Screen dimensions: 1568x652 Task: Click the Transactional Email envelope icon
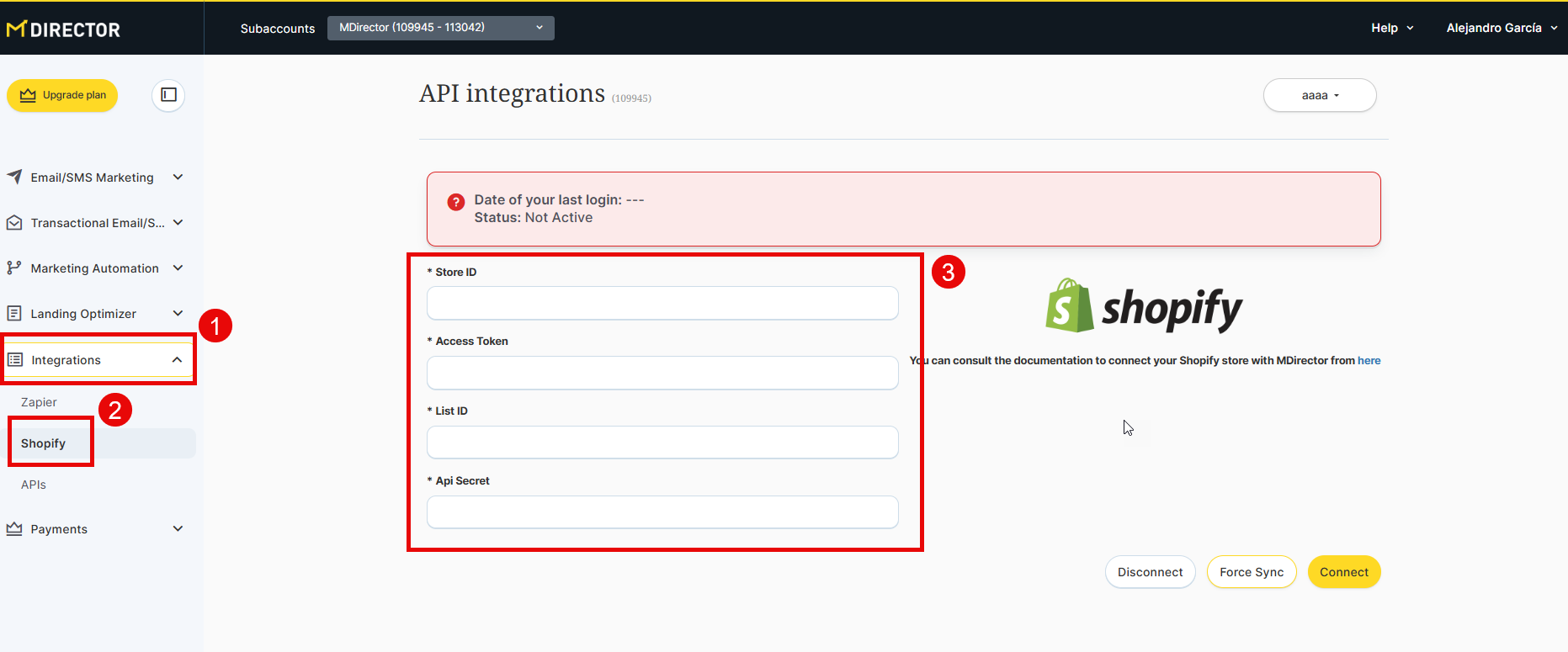(x=14, y=223)
